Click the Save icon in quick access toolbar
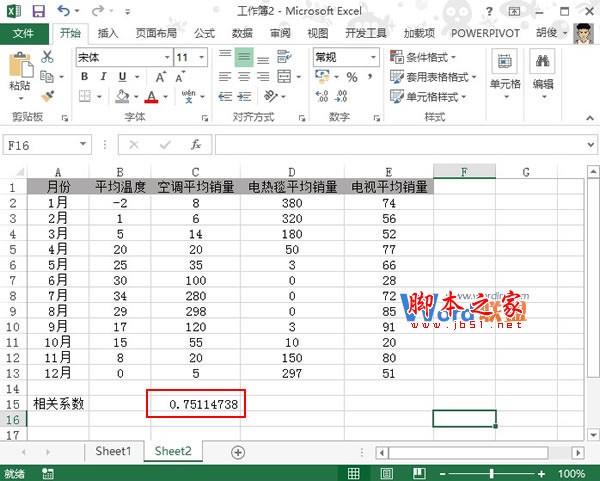600x481 pixels. tap(38, 11)
